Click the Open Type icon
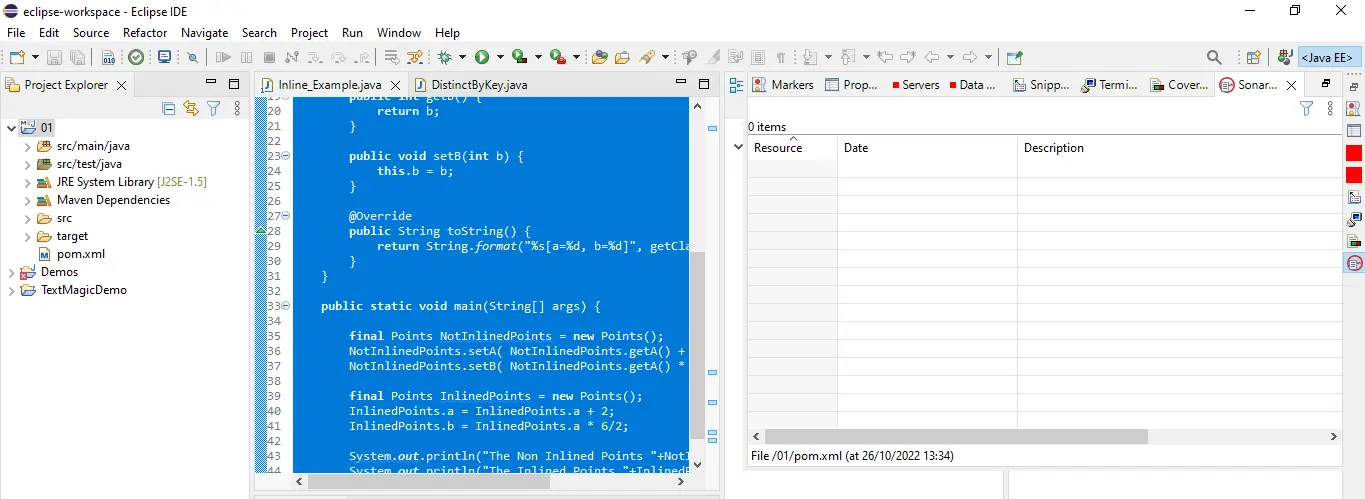This screenshot has height=499, width=1365. coord(600,58)
